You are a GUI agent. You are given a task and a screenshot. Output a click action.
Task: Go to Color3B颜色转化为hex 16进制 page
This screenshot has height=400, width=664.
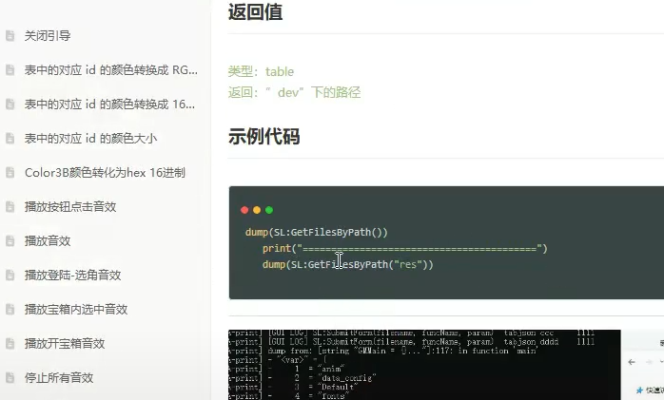(105, 172)
